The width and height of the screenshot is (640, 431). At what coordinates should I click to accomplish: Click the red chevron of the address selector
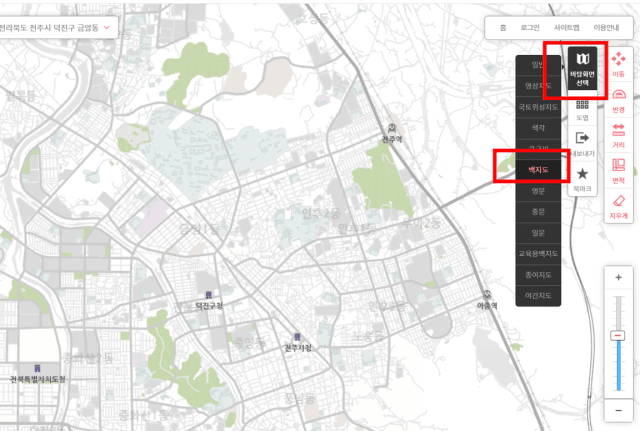[107, 28]
